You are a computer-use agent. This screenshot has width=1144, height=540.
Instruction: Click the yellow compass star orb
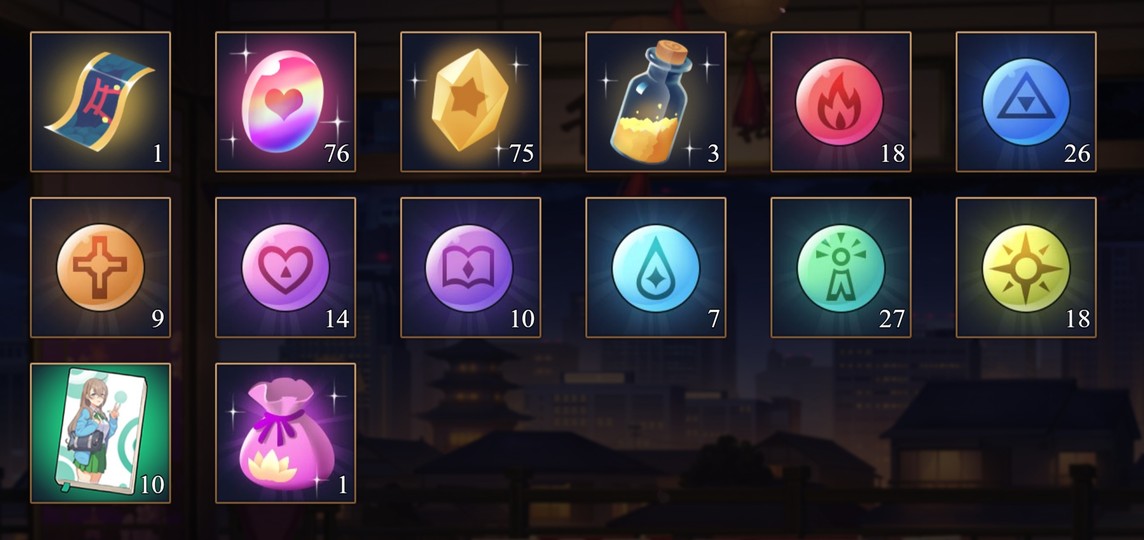pyautogui.click(x=1027, y=267)
